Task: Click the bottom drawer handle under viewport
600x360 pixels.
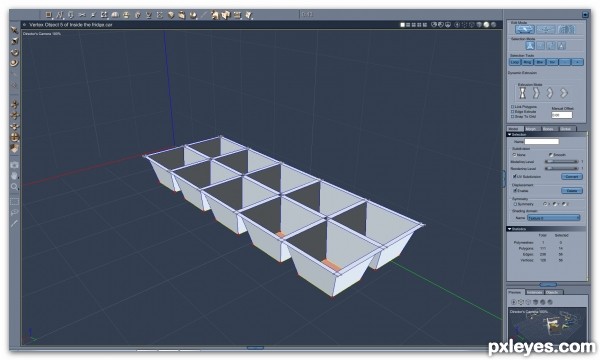Action: coord(255,348)
